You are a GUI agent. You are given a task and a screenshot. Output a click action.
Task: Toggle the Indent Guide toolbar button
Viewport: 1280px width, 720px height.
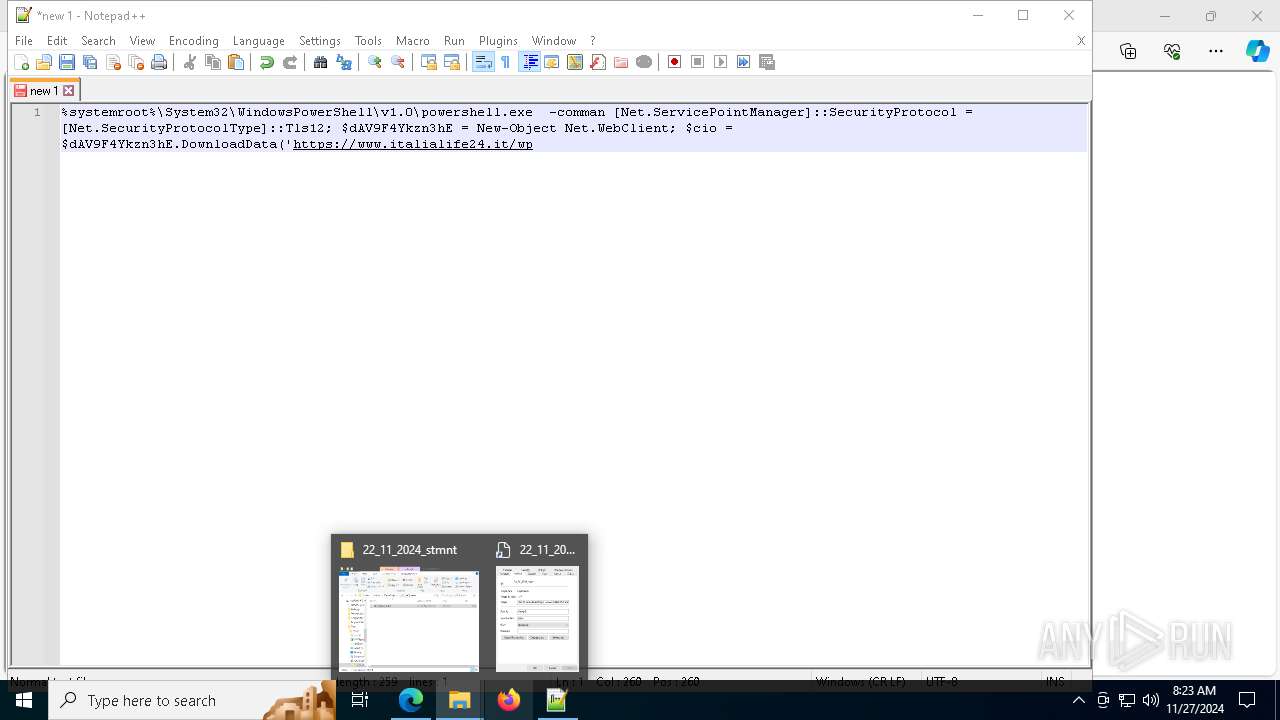[530, 62]
